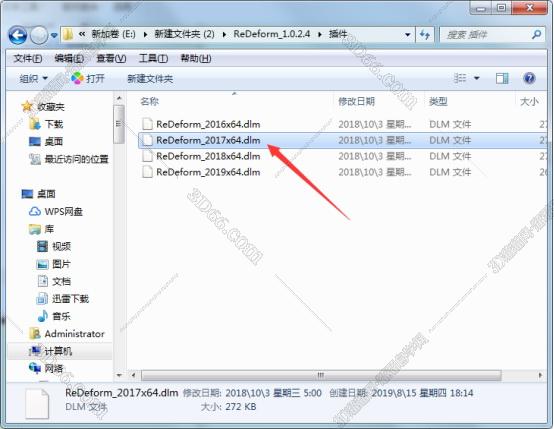This screenshot has height=429, width=554.
Task: Click the search magnifier icon
Action: coord(537,35)
